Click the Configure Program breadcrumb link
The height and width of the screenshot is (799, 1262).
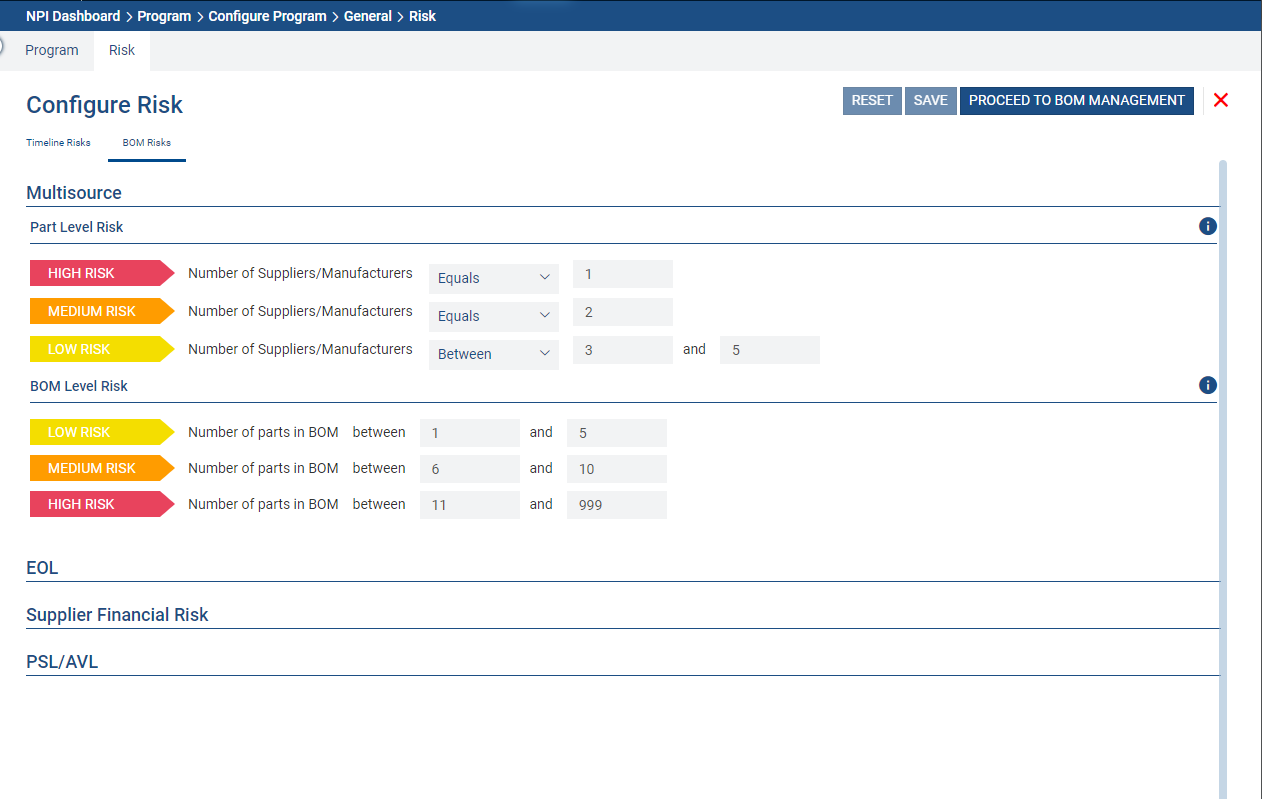[x=267, y=16]
